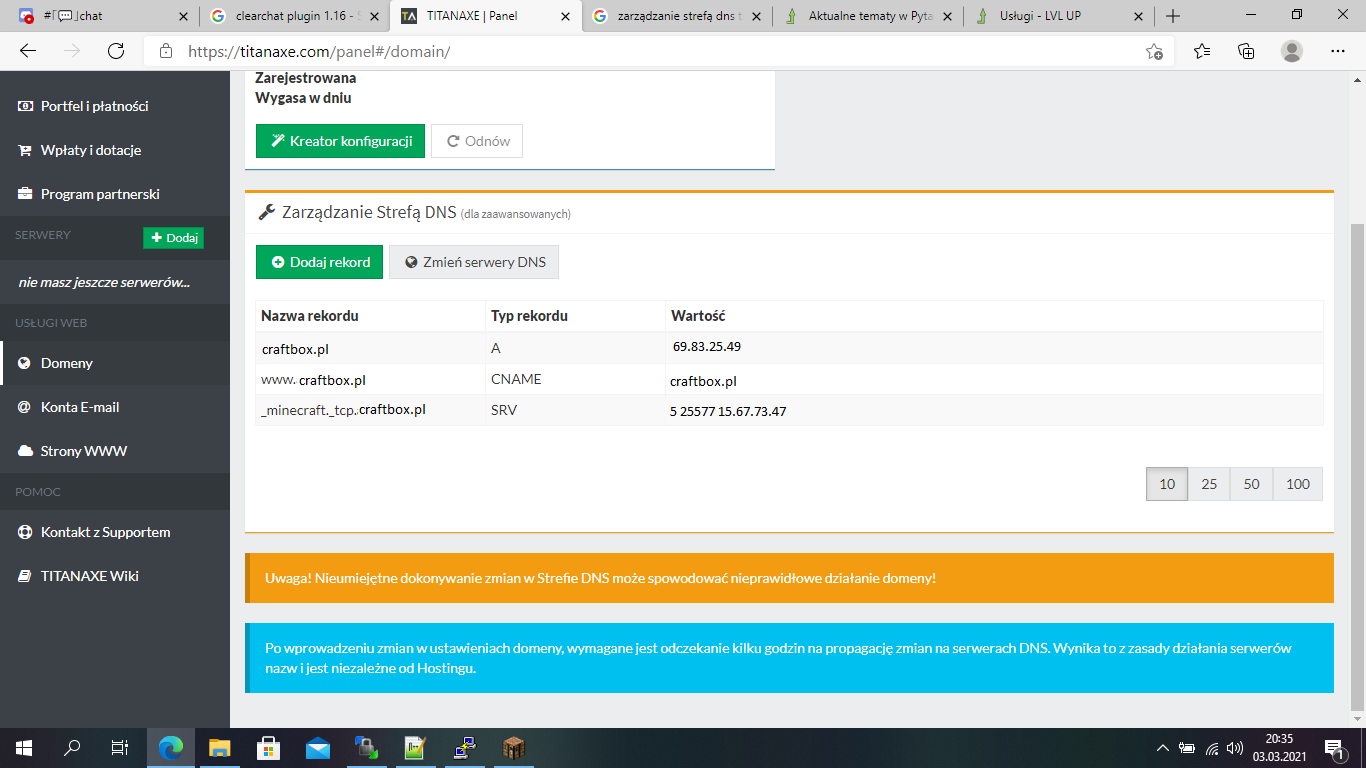Click the Dodaj rekord button
Screen dimensions: 1366x768
pos(319,262)
